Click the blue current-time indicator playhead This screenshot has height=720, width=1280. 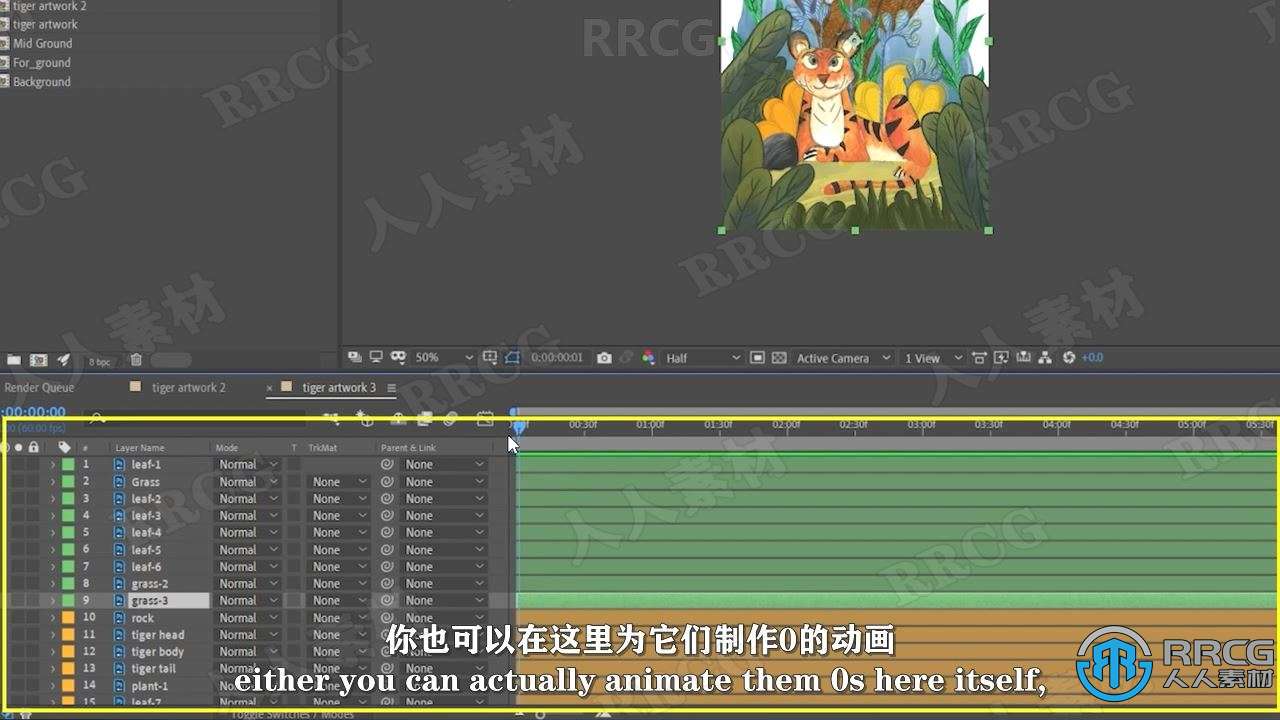(x=519, y=426)
